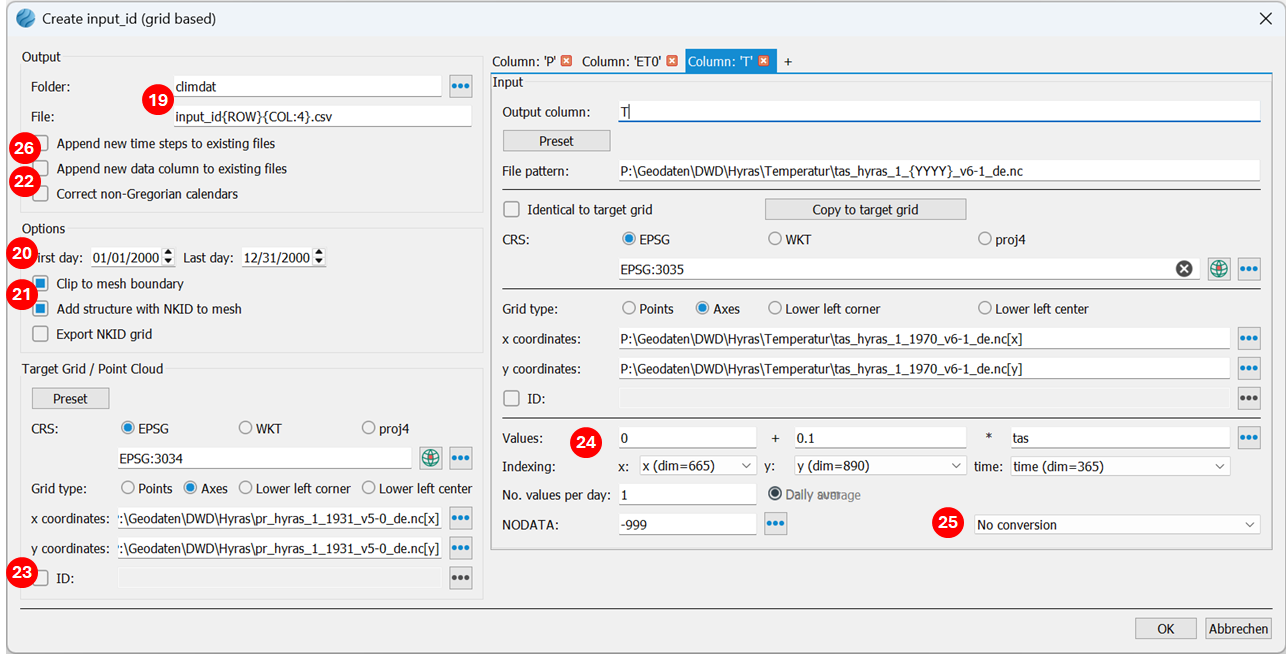Viewport: 1286px width, 654px height.
Task: Click the browse button next to Folder field
Action: [460, 87]
